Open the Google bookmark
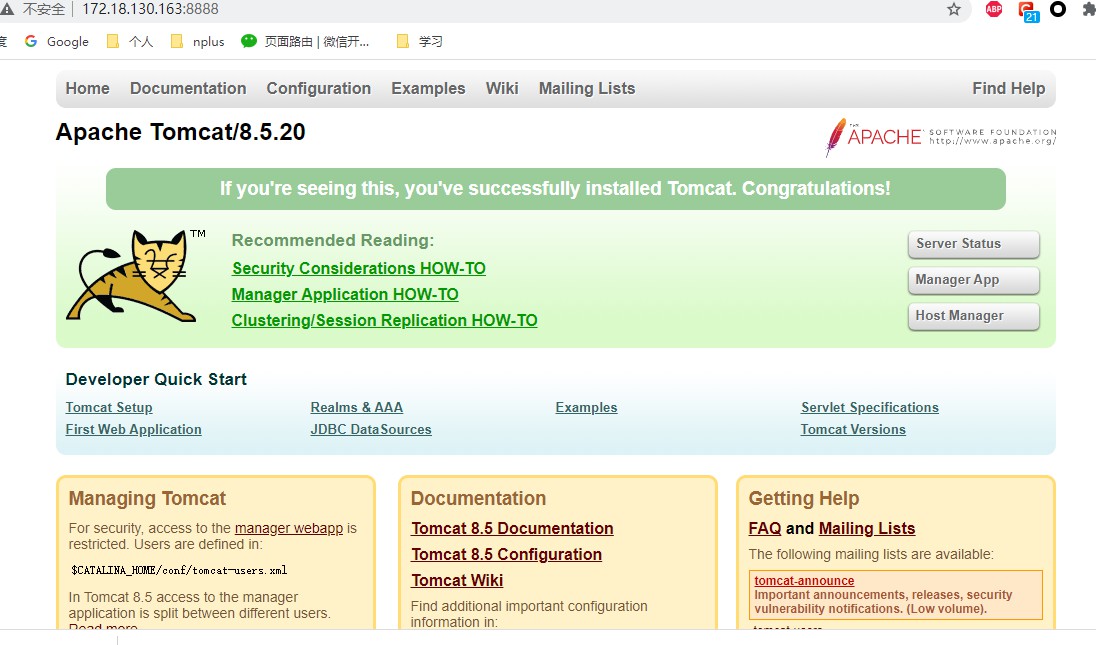This screenshot has width=1096, height=645. [x=57, y=41]
